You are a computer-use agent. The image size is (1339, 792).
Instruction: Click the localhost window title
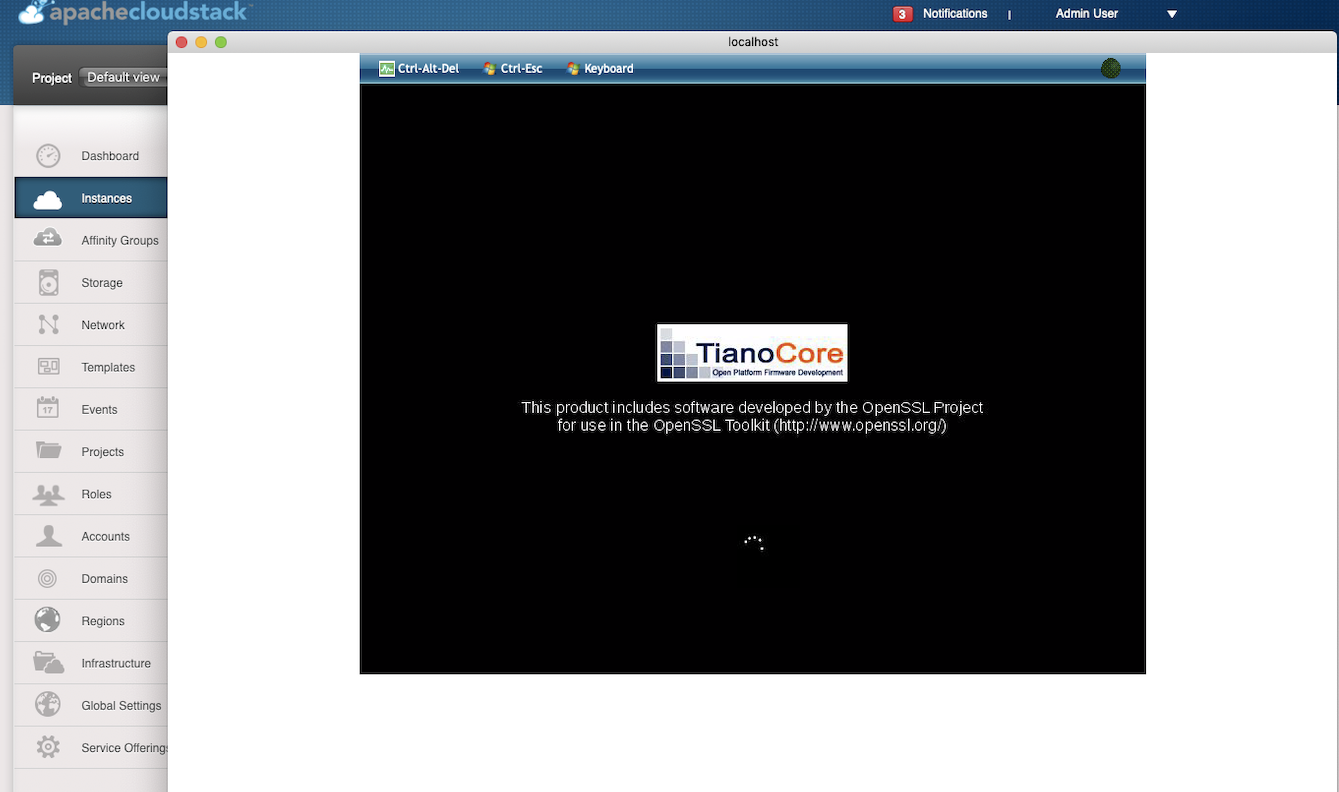[753, 42]
